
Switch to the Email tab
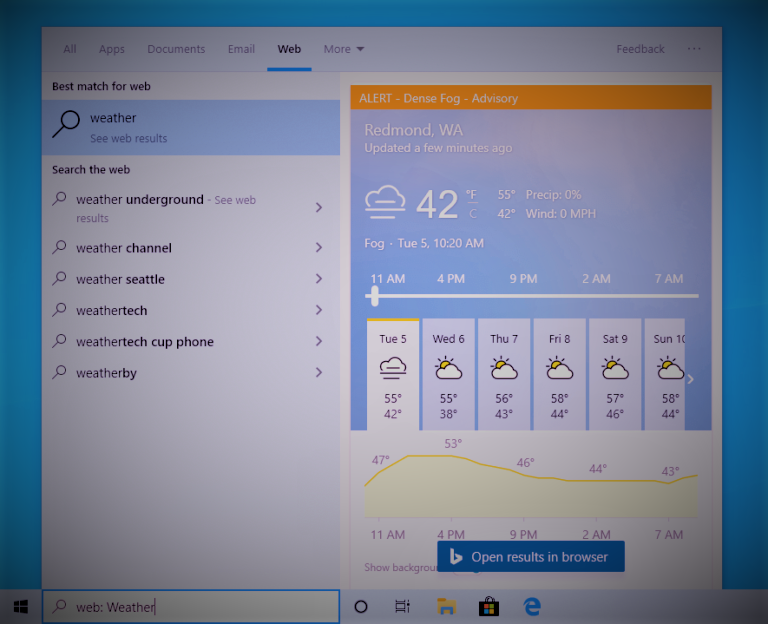coord(241,49)
